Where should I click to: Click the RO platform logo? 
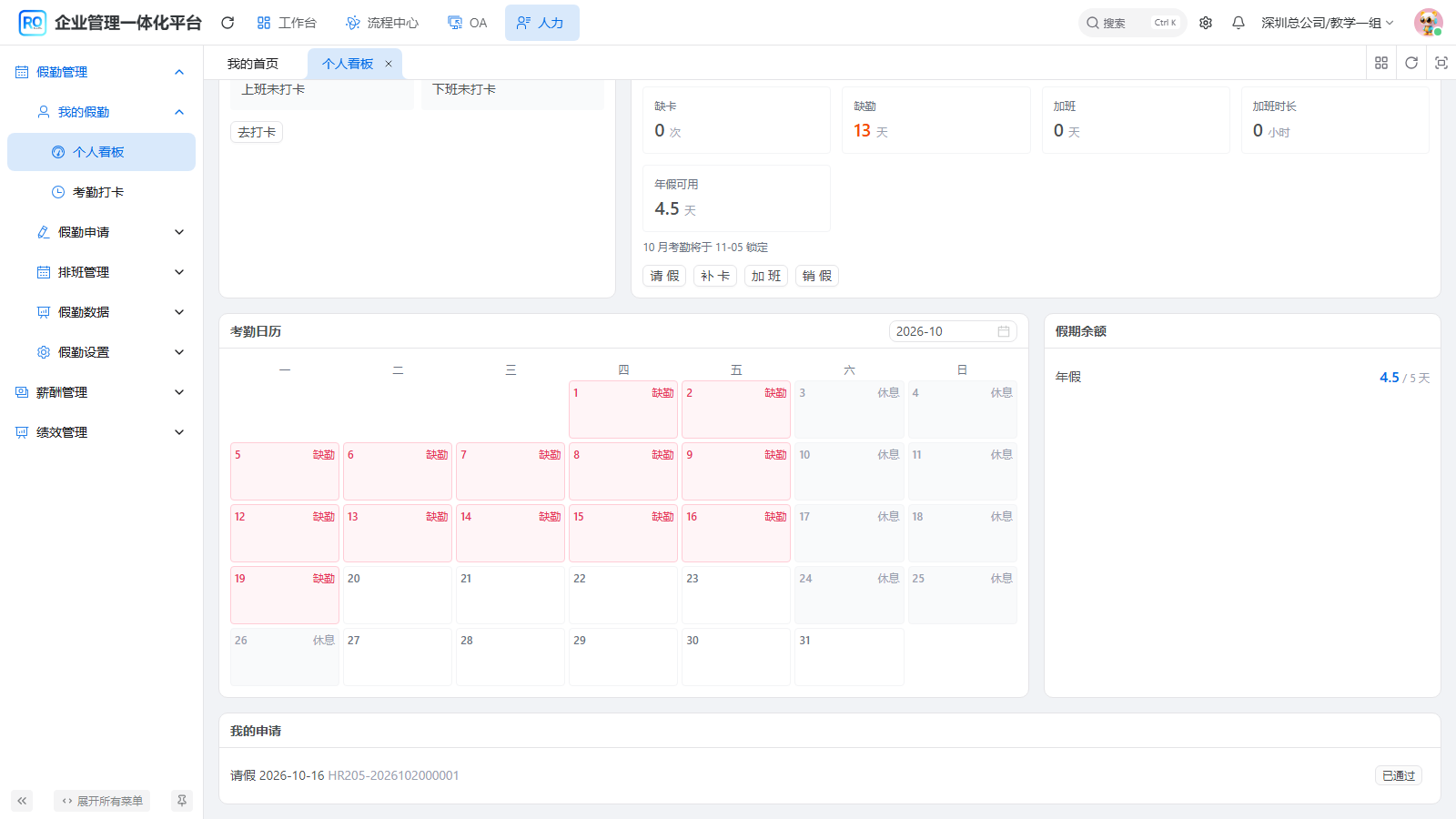coord(33,23)
